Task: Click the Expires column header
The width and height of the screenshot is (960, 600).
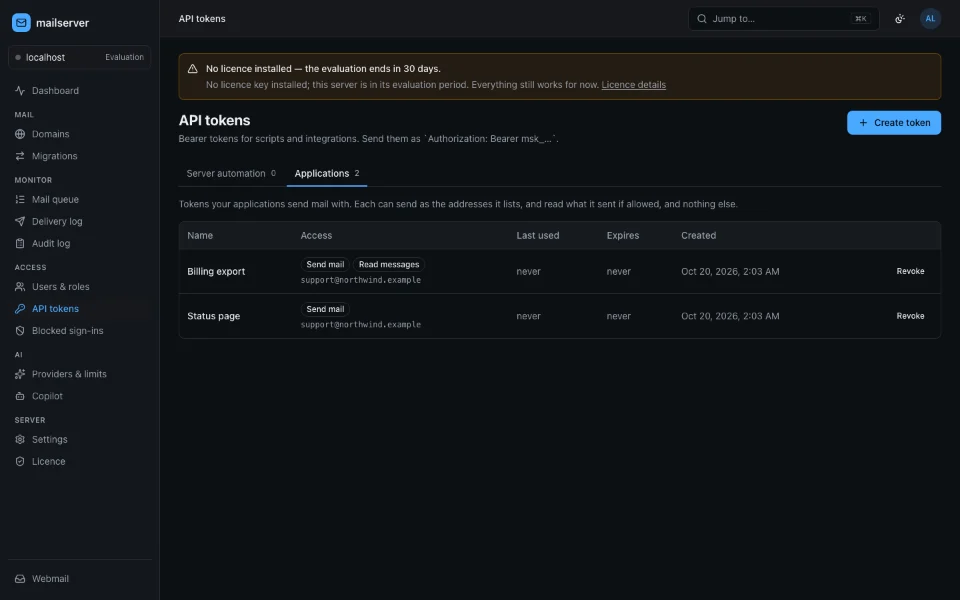Action: coord(623,236)
